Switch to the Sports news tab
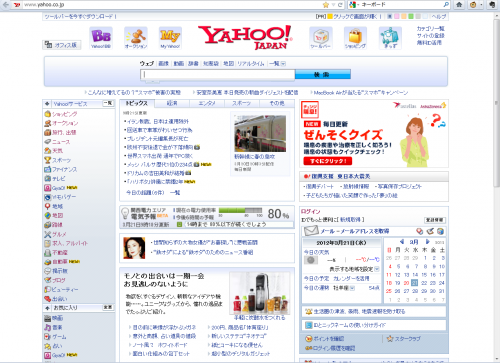Viewport: 500px width, 363px height. click(242, 103)
